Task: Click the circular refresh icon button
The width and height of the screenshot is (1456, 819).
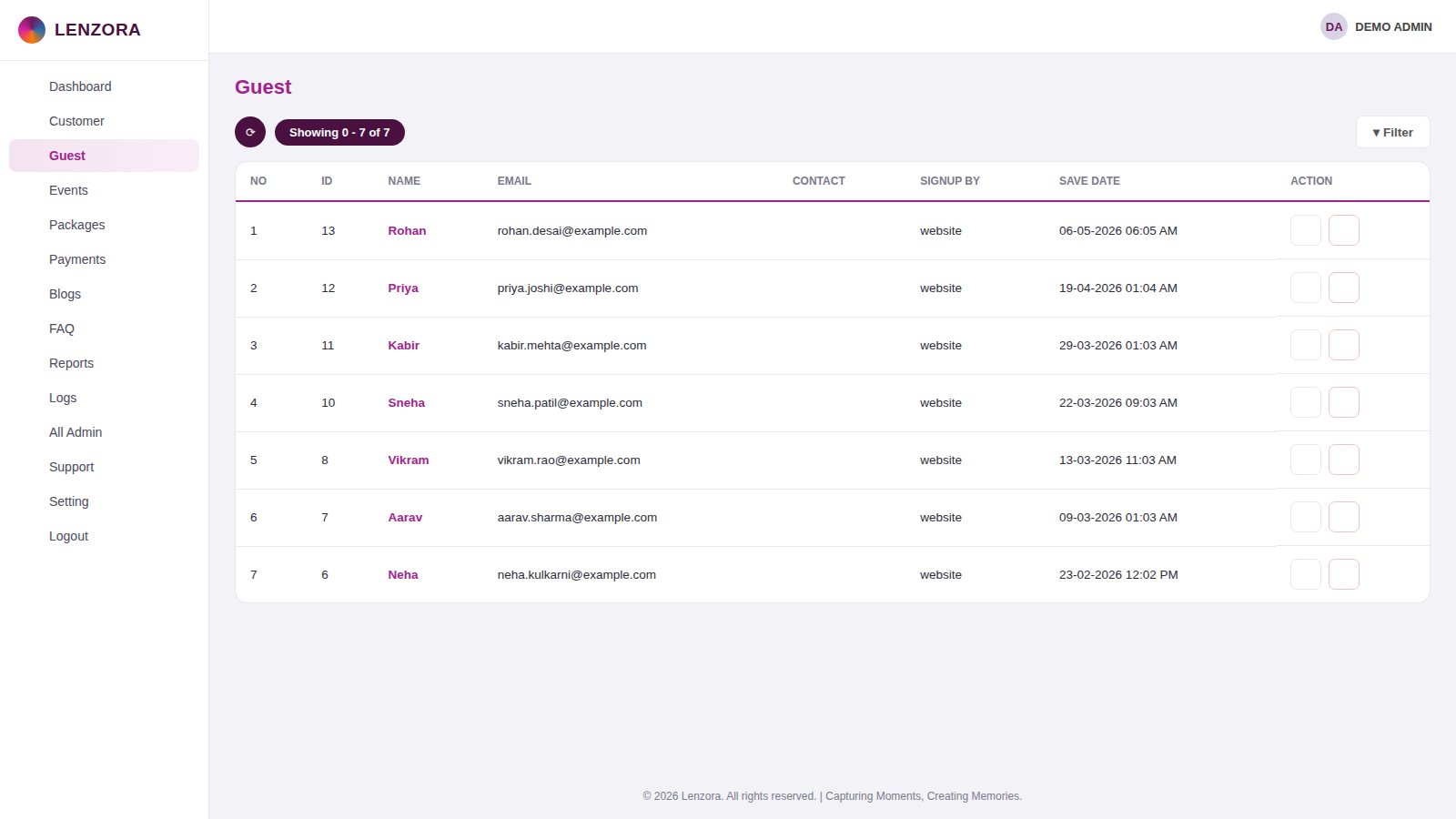Action: (250, 132)
